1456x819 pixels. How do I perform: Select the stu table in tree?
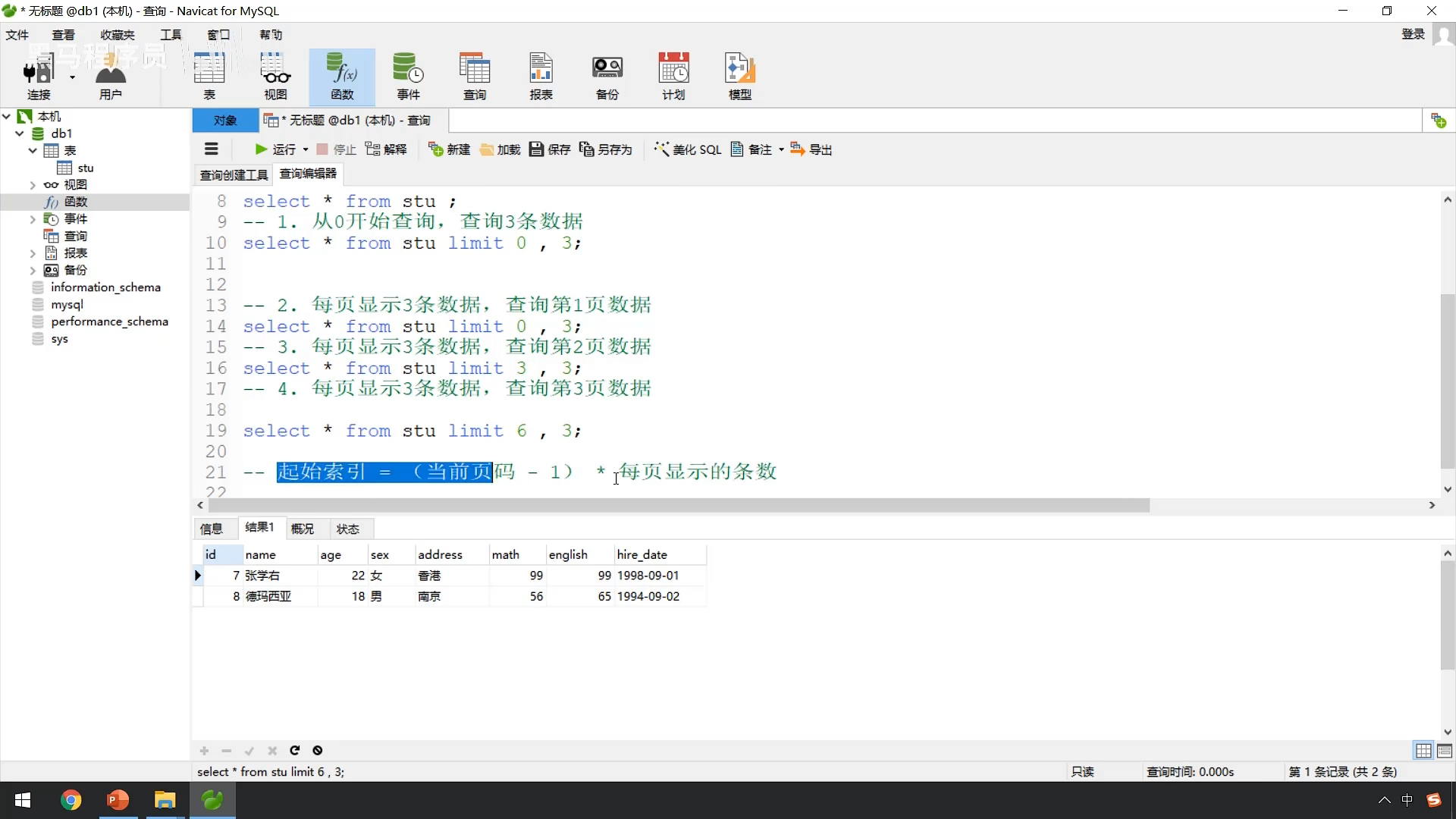(x=85, y=168)
